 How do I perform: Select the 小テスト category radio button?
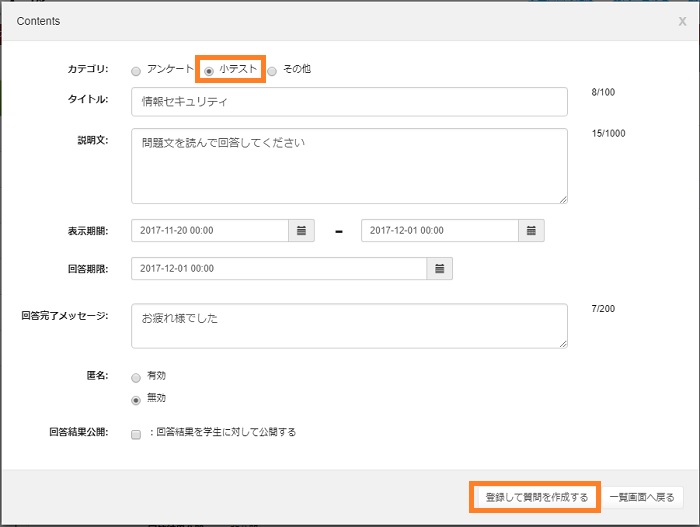[x=208, y=71]
